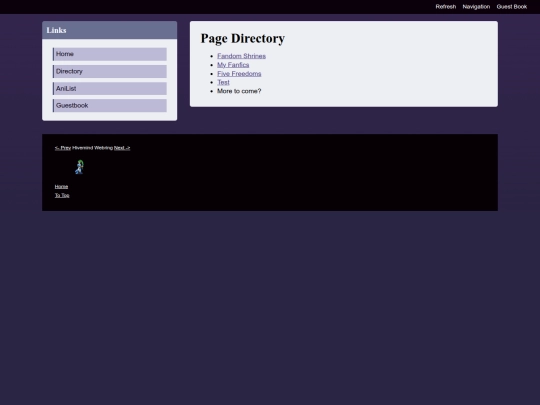Click the Hivemind Webring label text
This screenshot has width=540, height=405.
(92, 148)
